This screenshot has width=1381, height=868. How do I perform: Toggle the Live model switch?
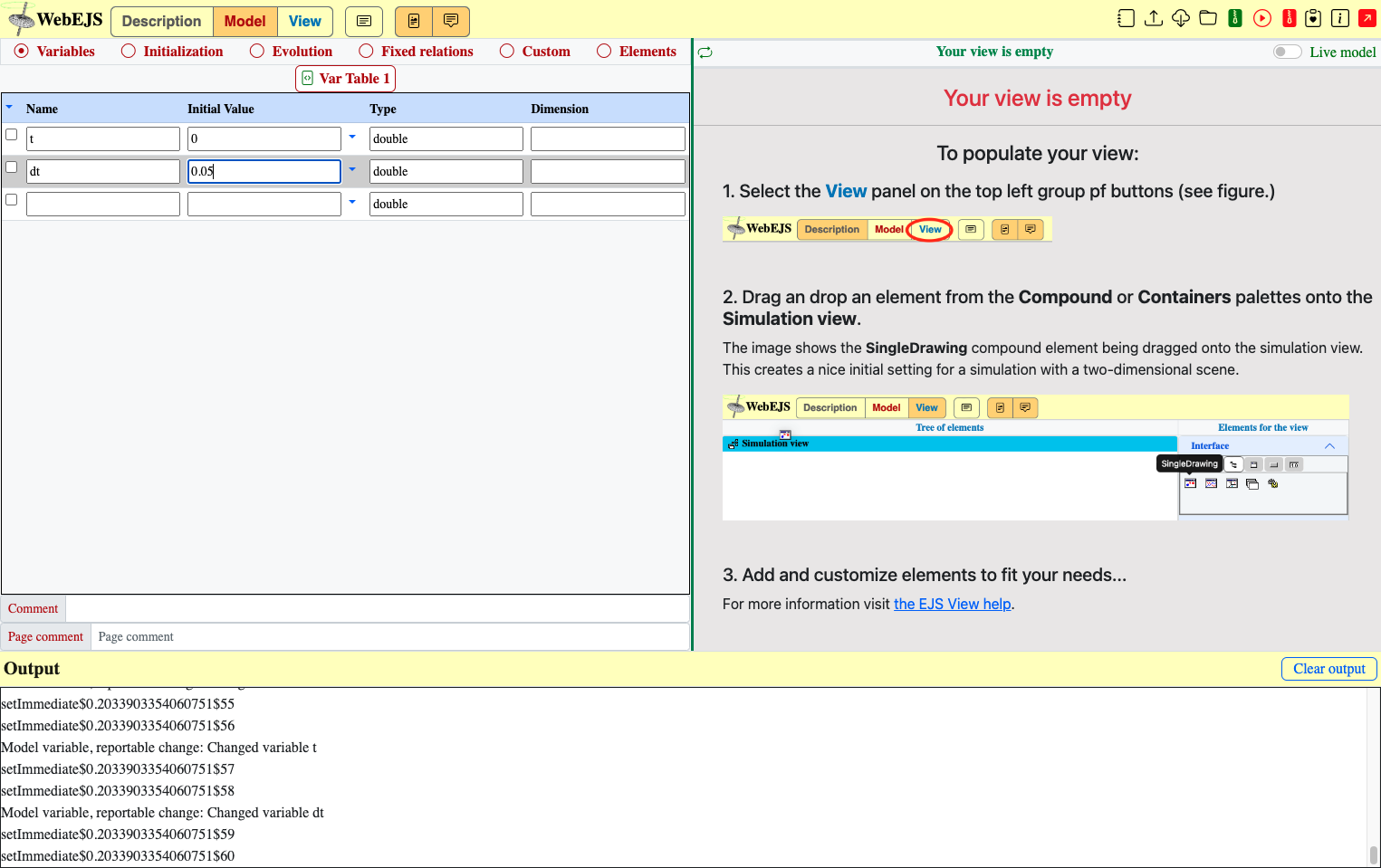(x=1287, y=52)
